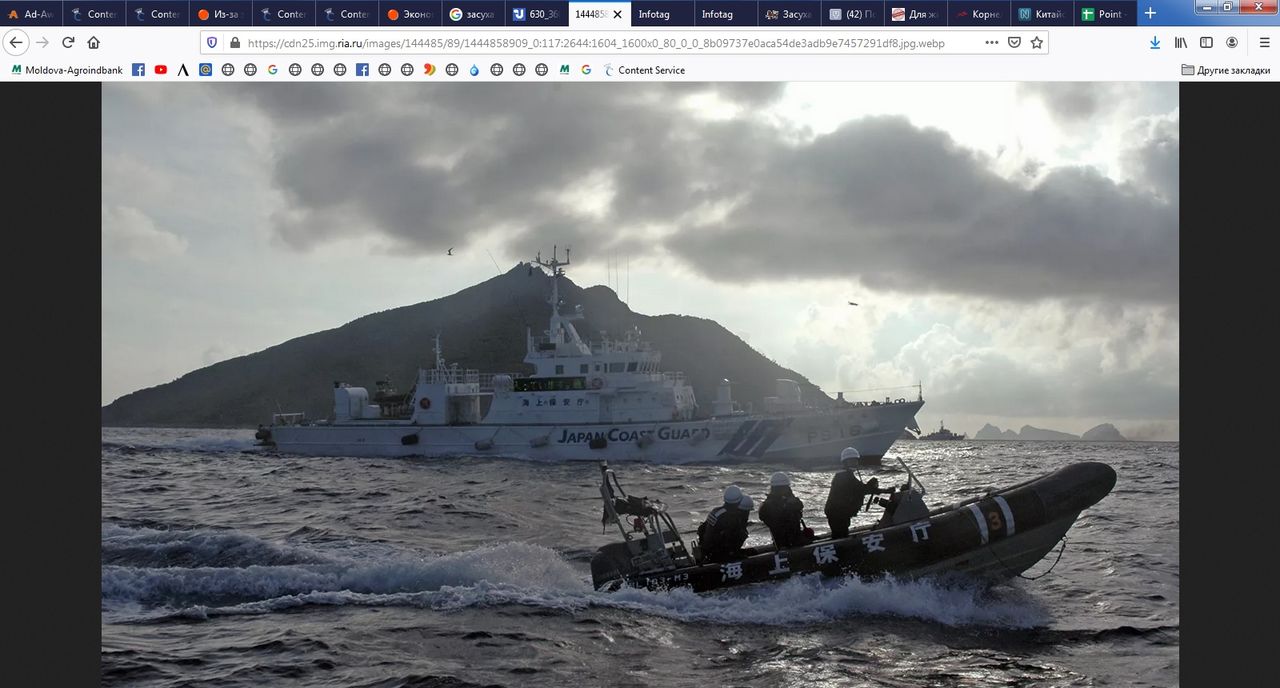Toggle the sidebar view
Image resolution: width=1280 pixels, height=688 pixels.
pos(1206,43)
